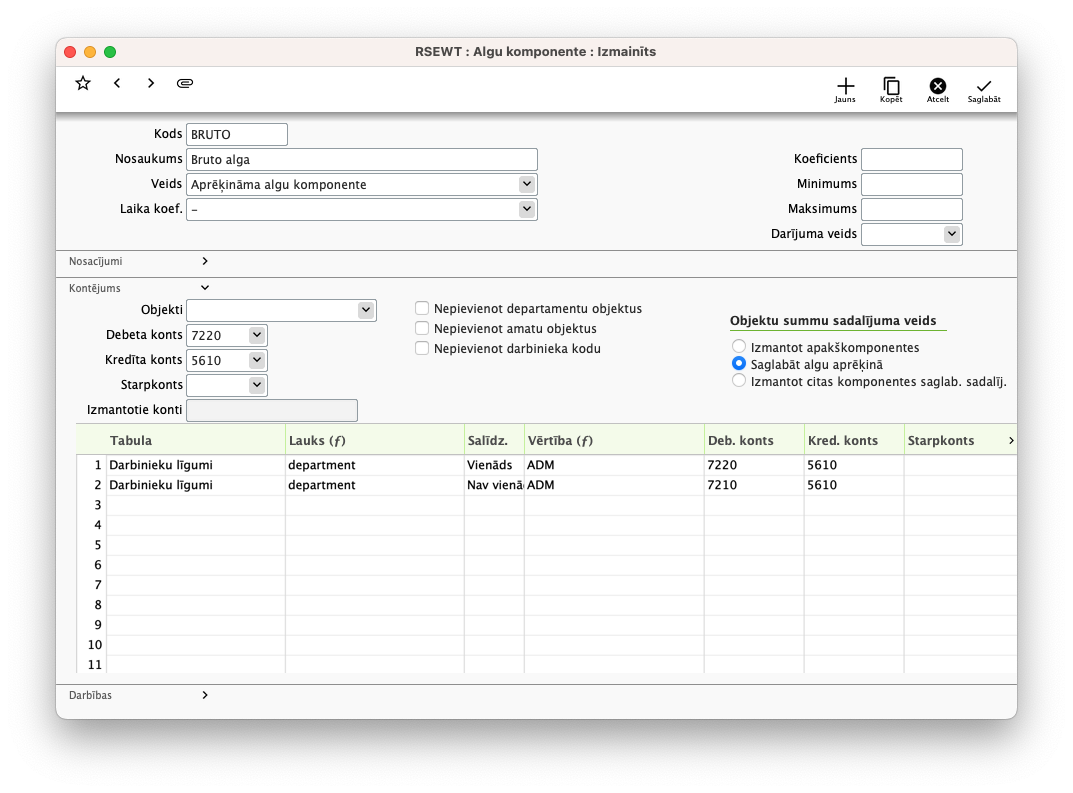Go to previous record arrow
This screenshot has width=1073, height=793.
point(117,83)
